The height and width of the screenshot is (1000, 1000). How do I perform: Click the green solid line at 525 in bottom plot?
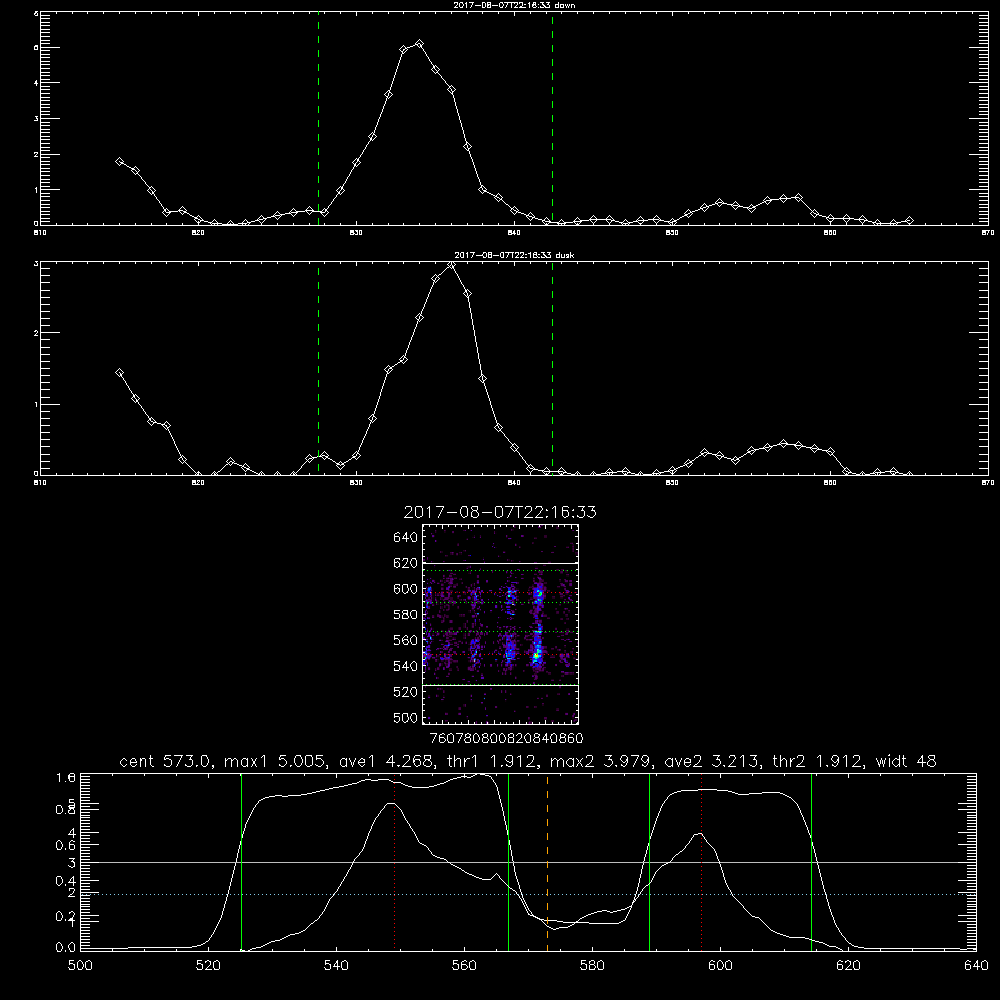point(241,862)
